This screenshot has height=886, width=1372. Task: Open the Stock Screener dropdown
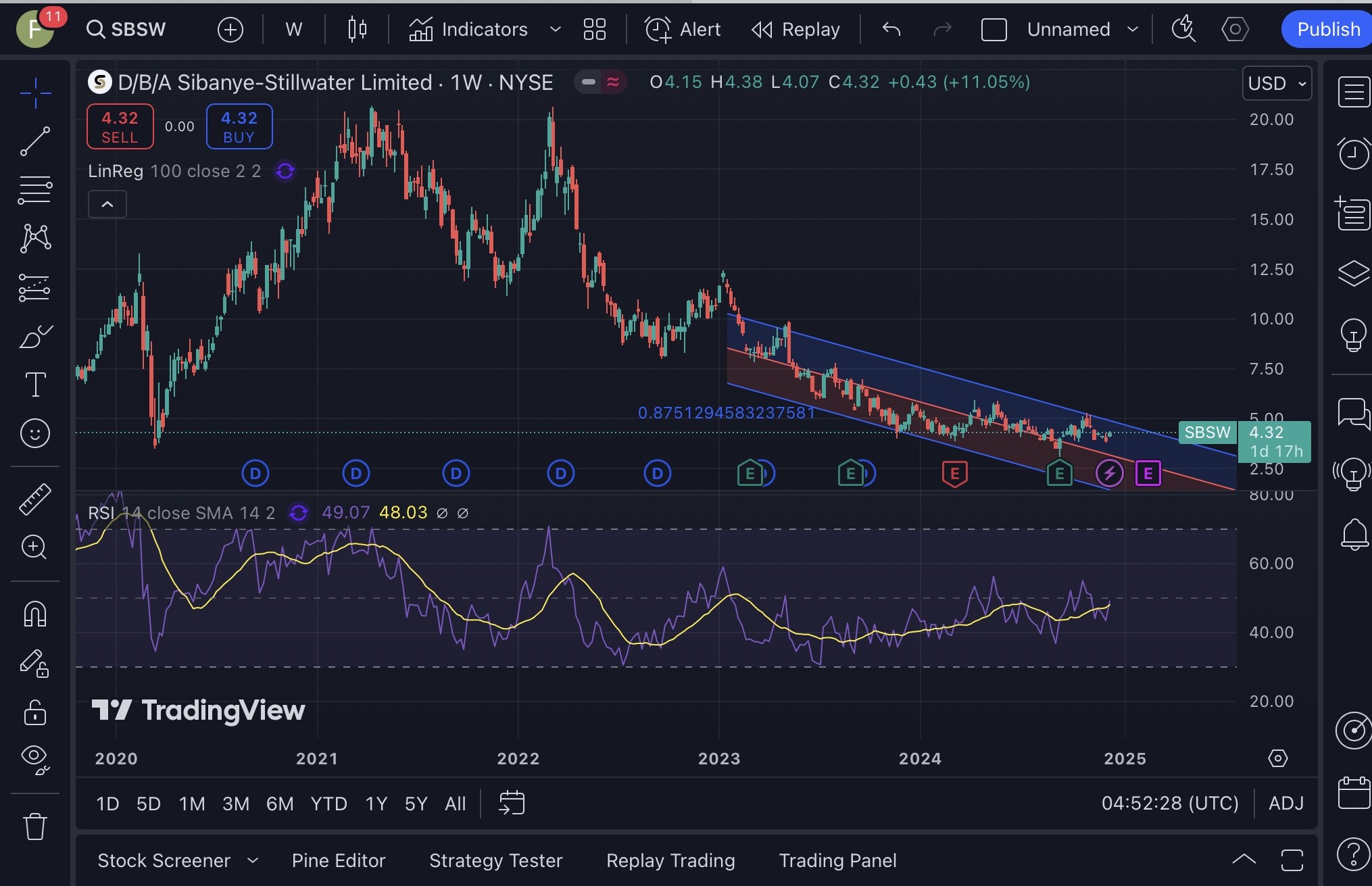pyautogui.click(x=178, y=860)
